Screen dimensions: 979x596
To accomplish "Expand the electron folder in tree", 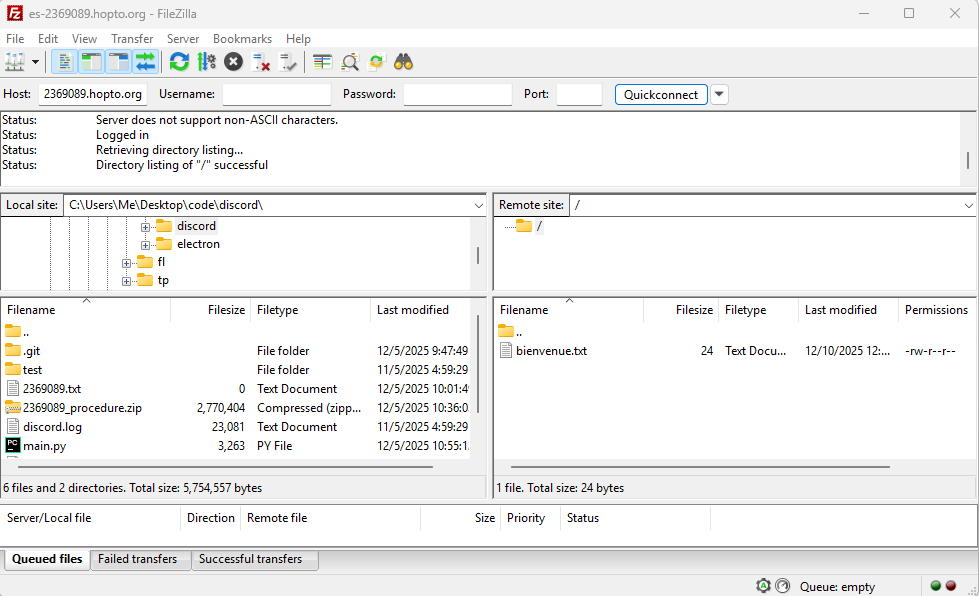I will point(145,245).
